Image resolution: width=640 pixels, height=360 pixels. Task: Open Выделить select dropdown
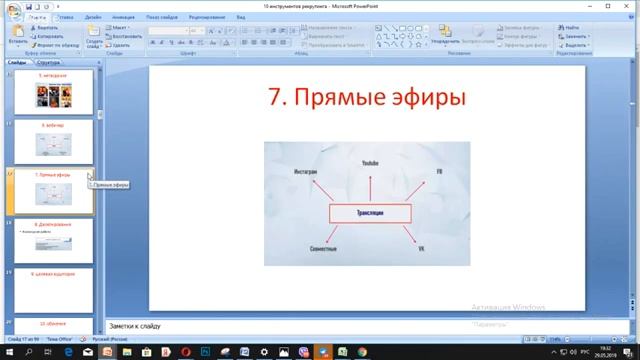[574, 45]
